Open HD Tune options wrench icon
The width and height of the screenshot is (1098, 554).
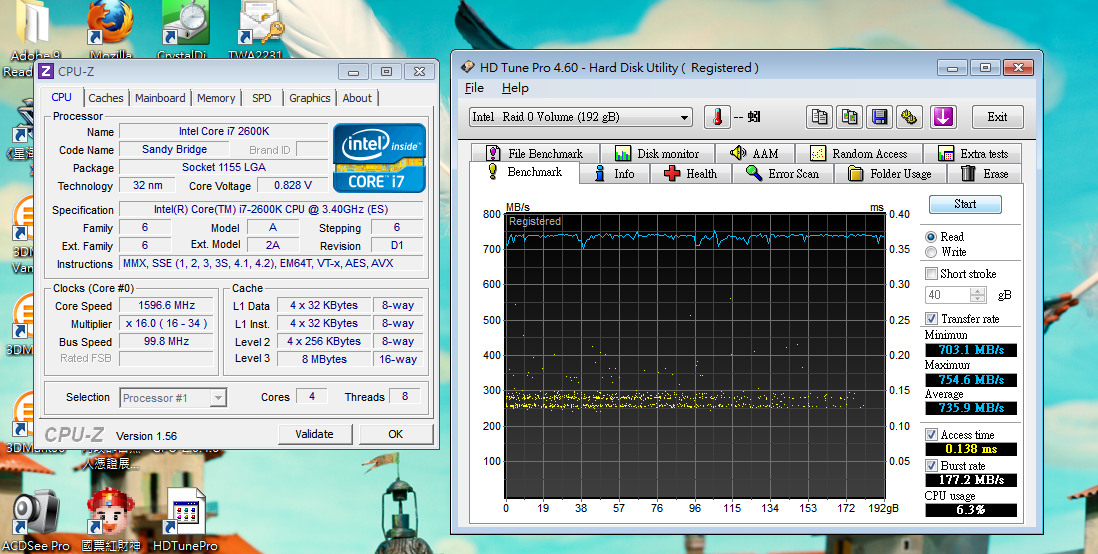pos(909,117)
